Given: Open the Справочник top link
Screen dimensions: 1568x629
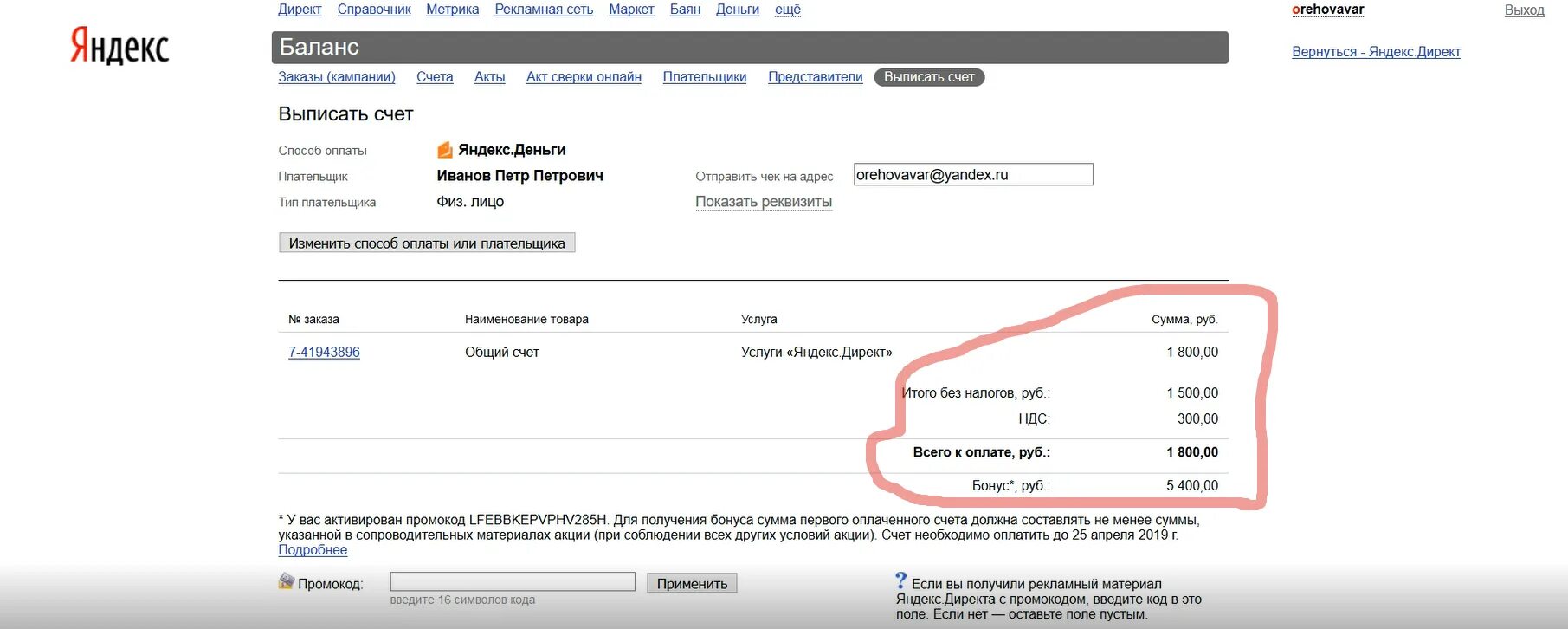Looking at the screenshot, I should point(374,10).
